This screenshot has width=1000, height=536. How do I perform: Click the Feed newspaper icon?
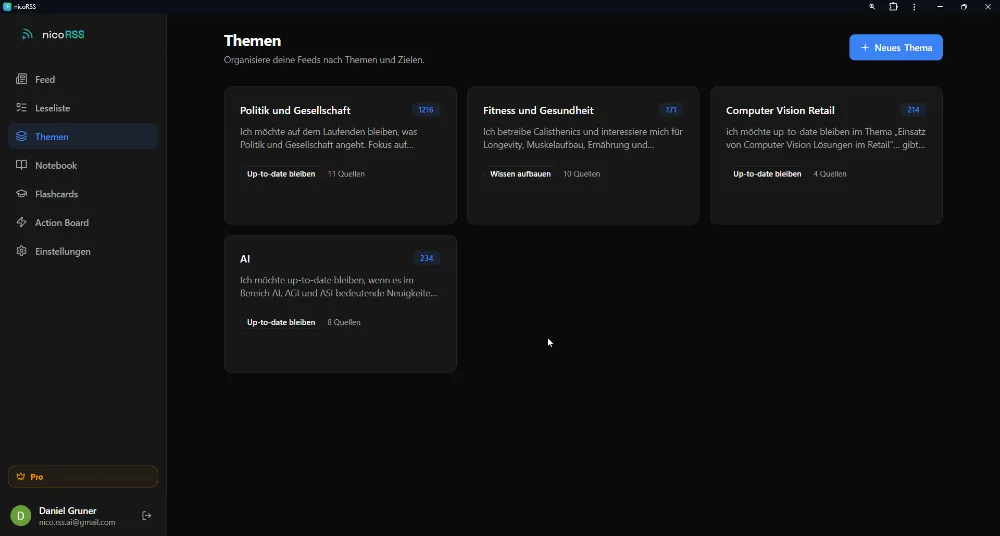pos(22,79)
